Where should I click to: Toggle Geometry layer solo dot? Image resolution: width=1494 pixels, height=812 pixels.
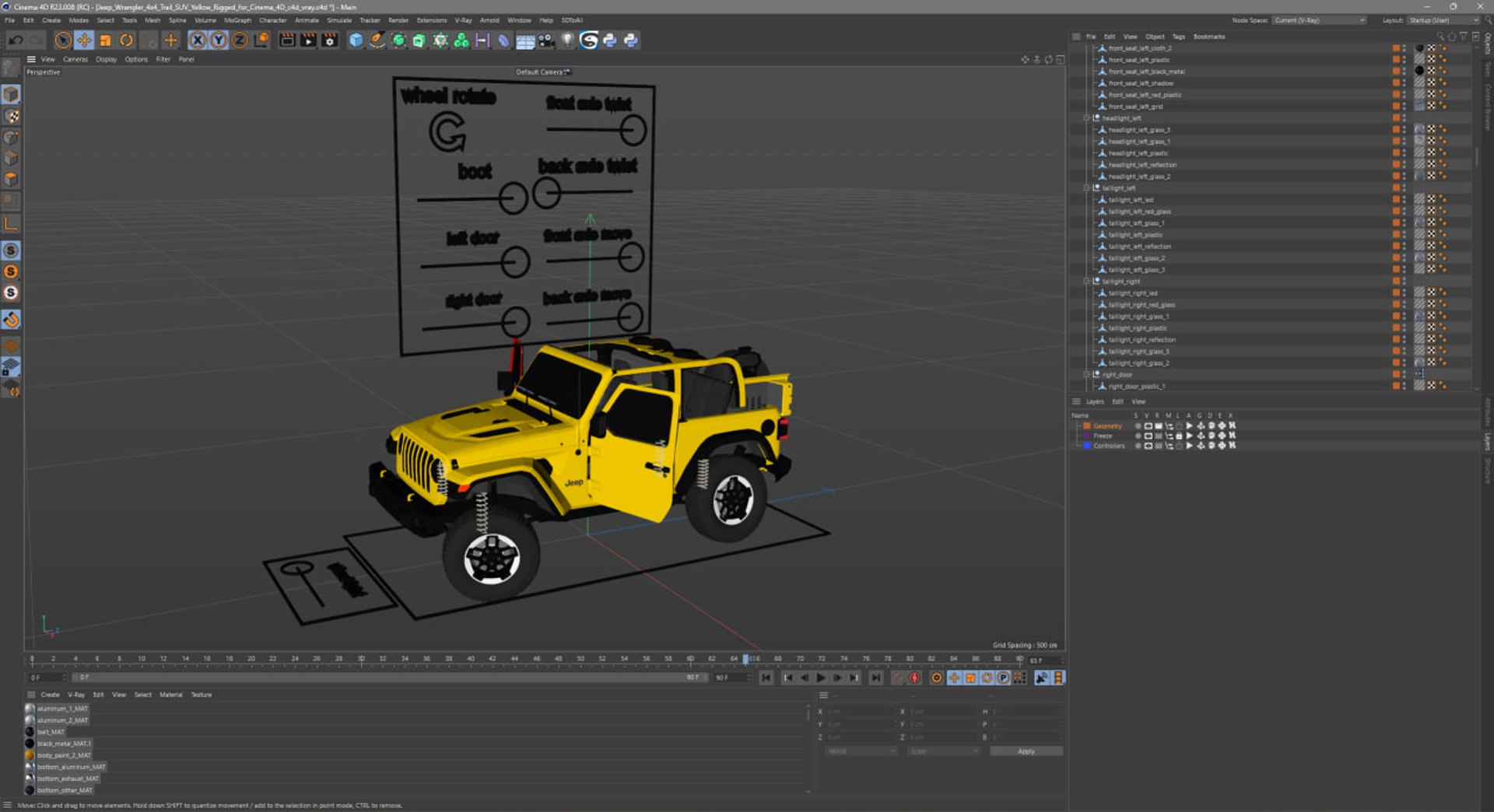[1138, 425]
